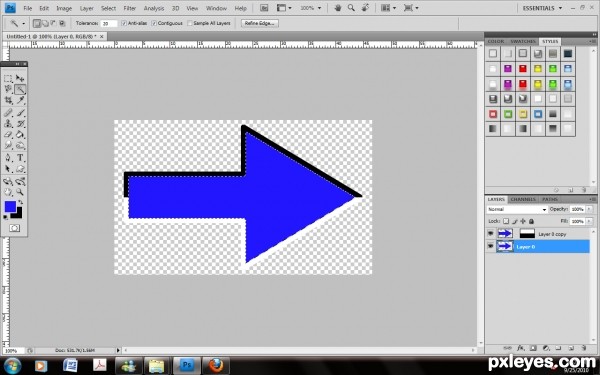
Task: Select the Pen tool
Action: pyautogui.click(x=8, y=158)
